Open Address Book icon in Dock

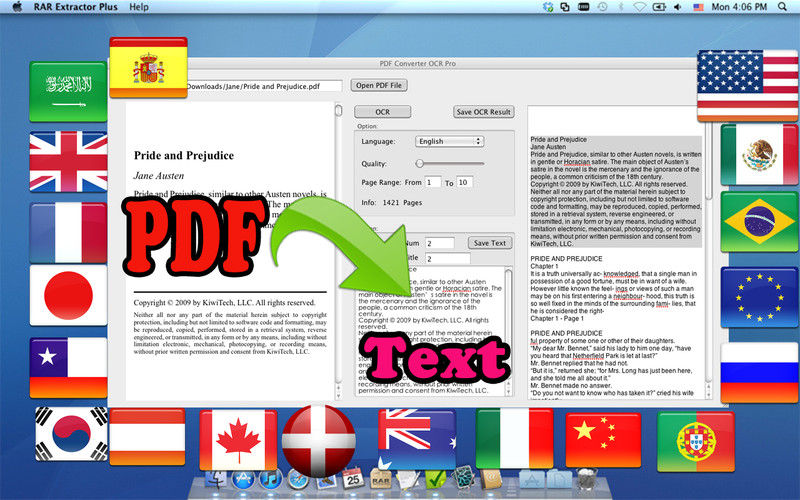click(491, 479)
